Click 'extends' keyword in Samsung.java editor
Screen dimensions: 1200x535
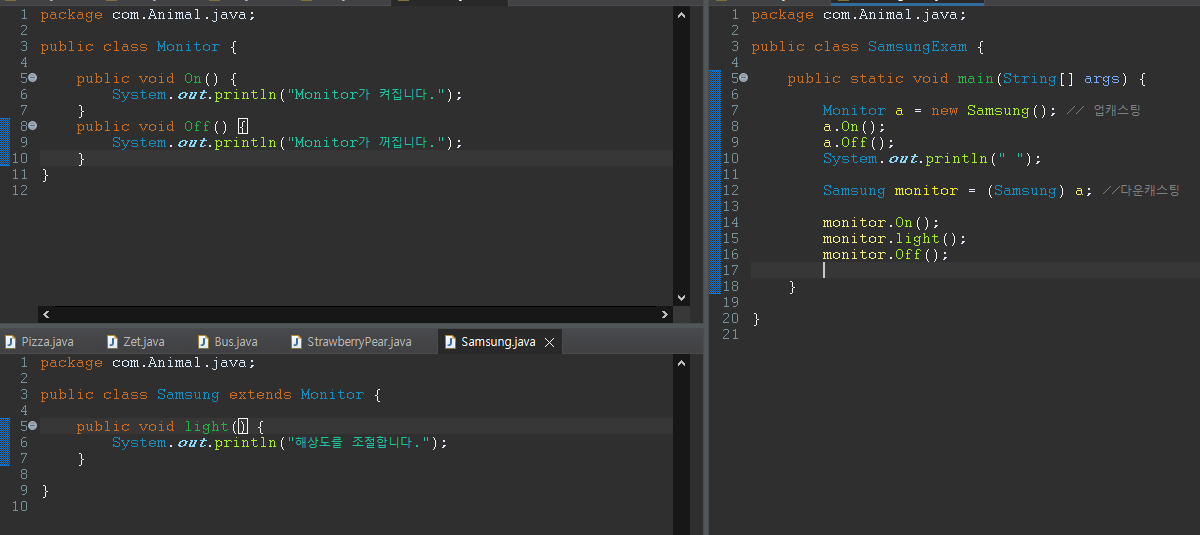pyautogui.click(x=260, y=395)
